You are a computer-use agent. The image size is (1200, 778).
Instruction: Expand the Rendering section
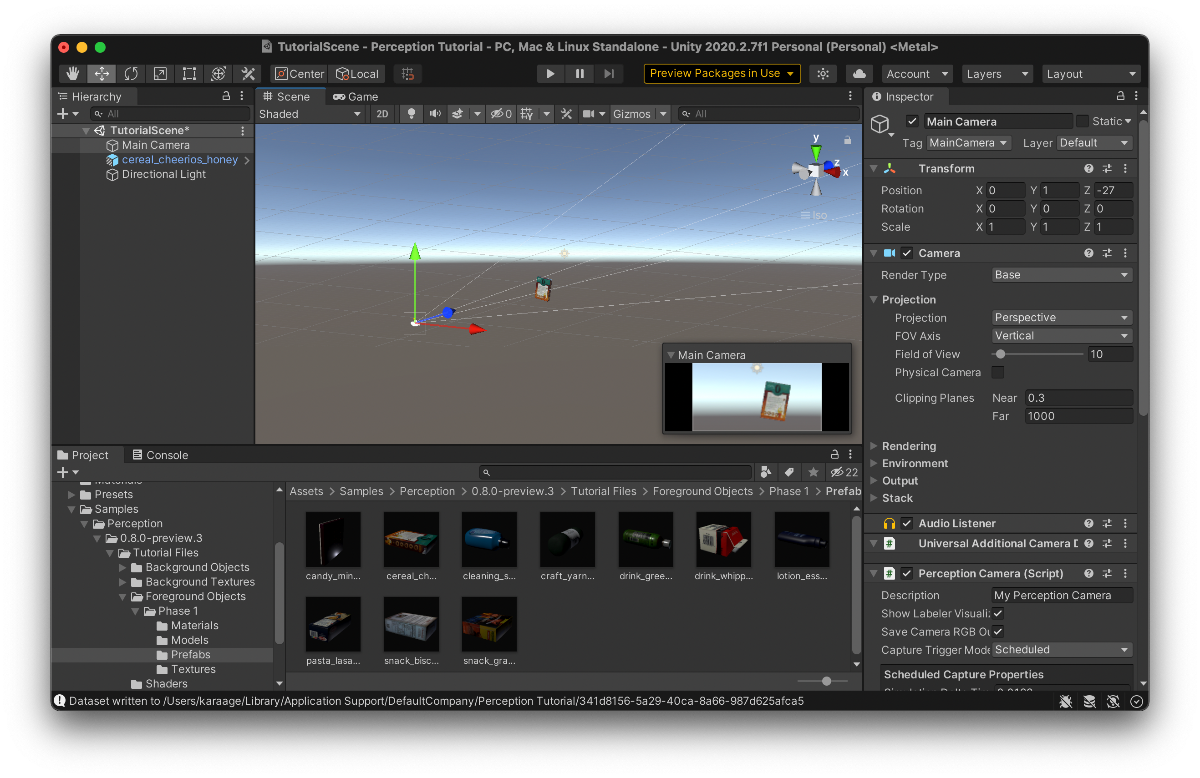click(908, 446)
